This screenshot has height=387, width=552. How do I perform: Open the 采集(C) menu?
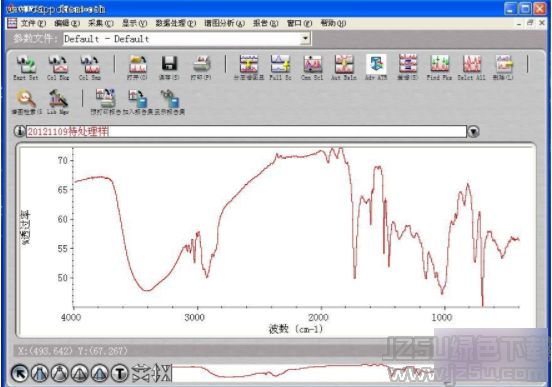point(100,23)
